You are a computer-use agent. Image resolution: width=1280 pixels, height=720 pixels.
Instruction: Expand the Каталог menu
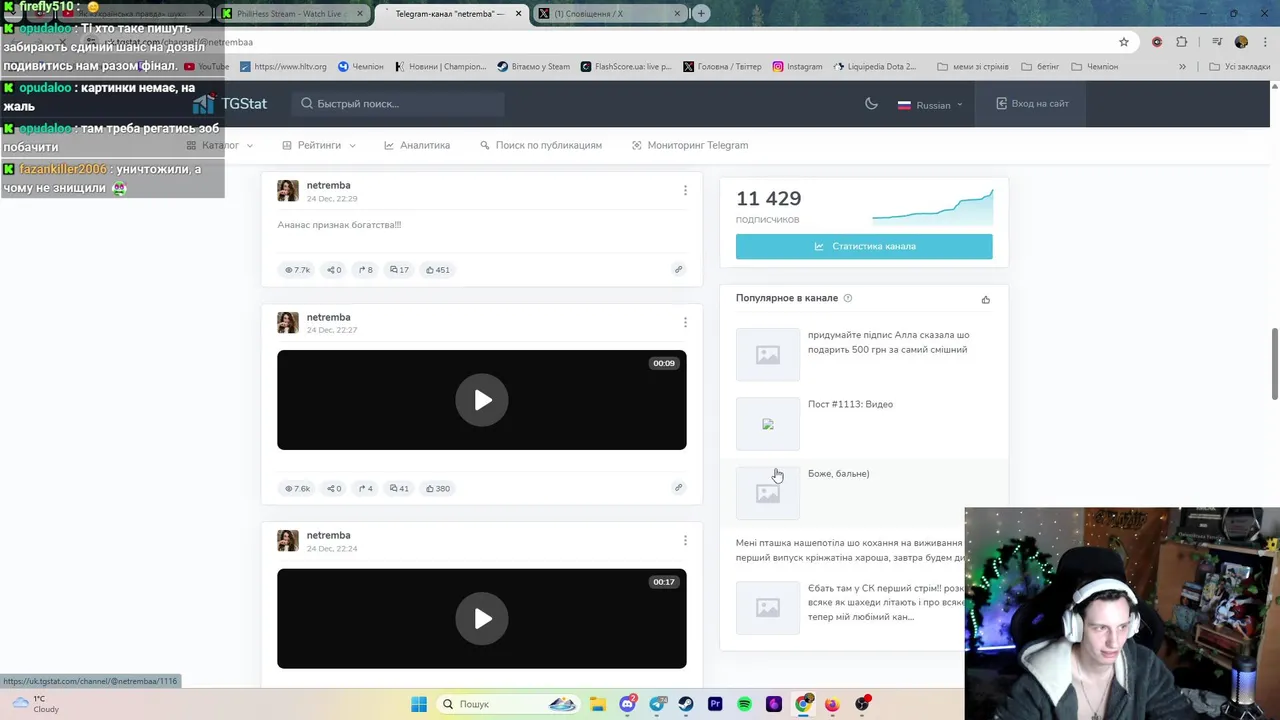pyautogui.click(x=220, y=145)
